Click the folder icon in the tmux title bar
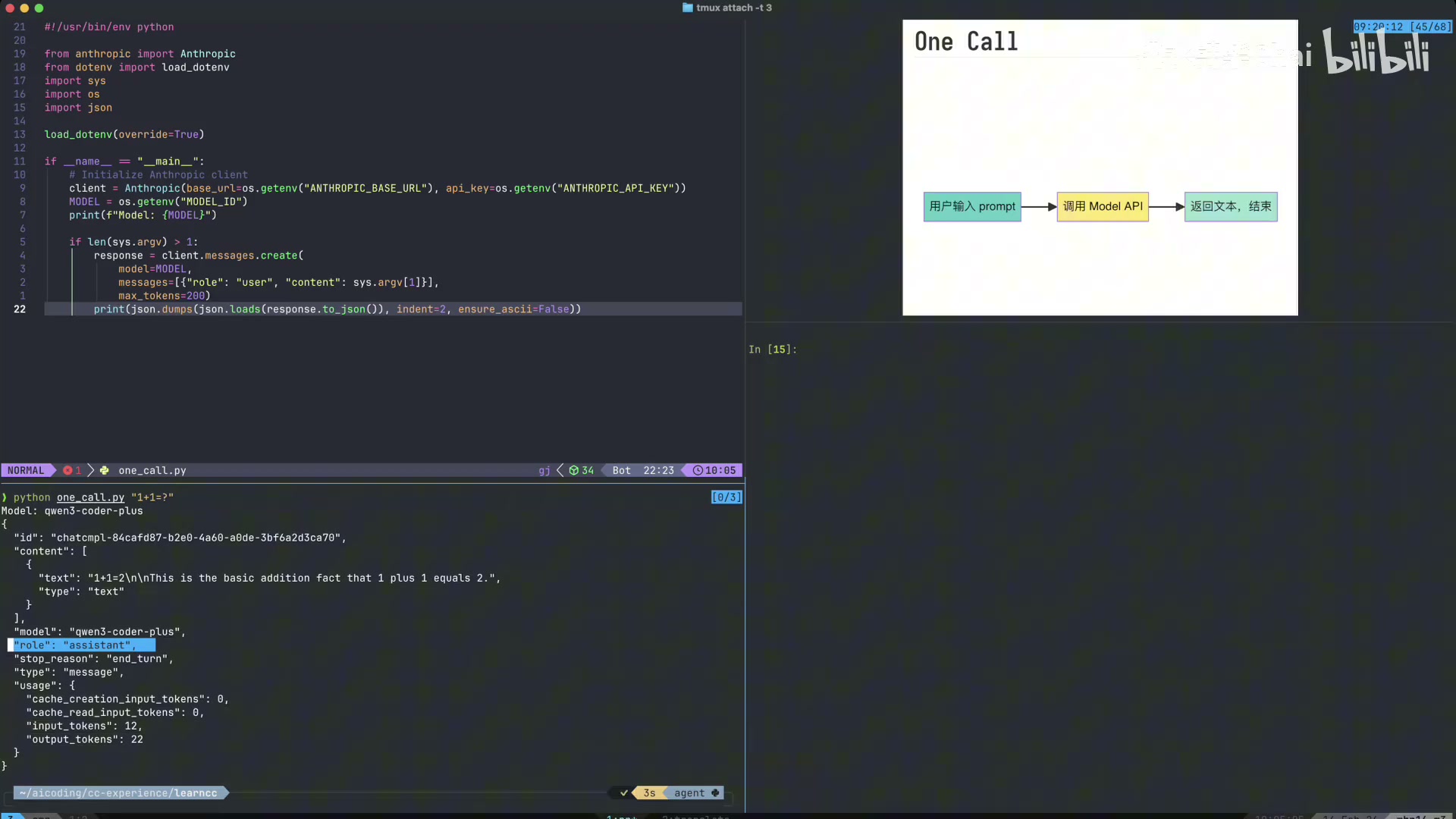This screenshot has height=819, width=1456. [687, 8]
